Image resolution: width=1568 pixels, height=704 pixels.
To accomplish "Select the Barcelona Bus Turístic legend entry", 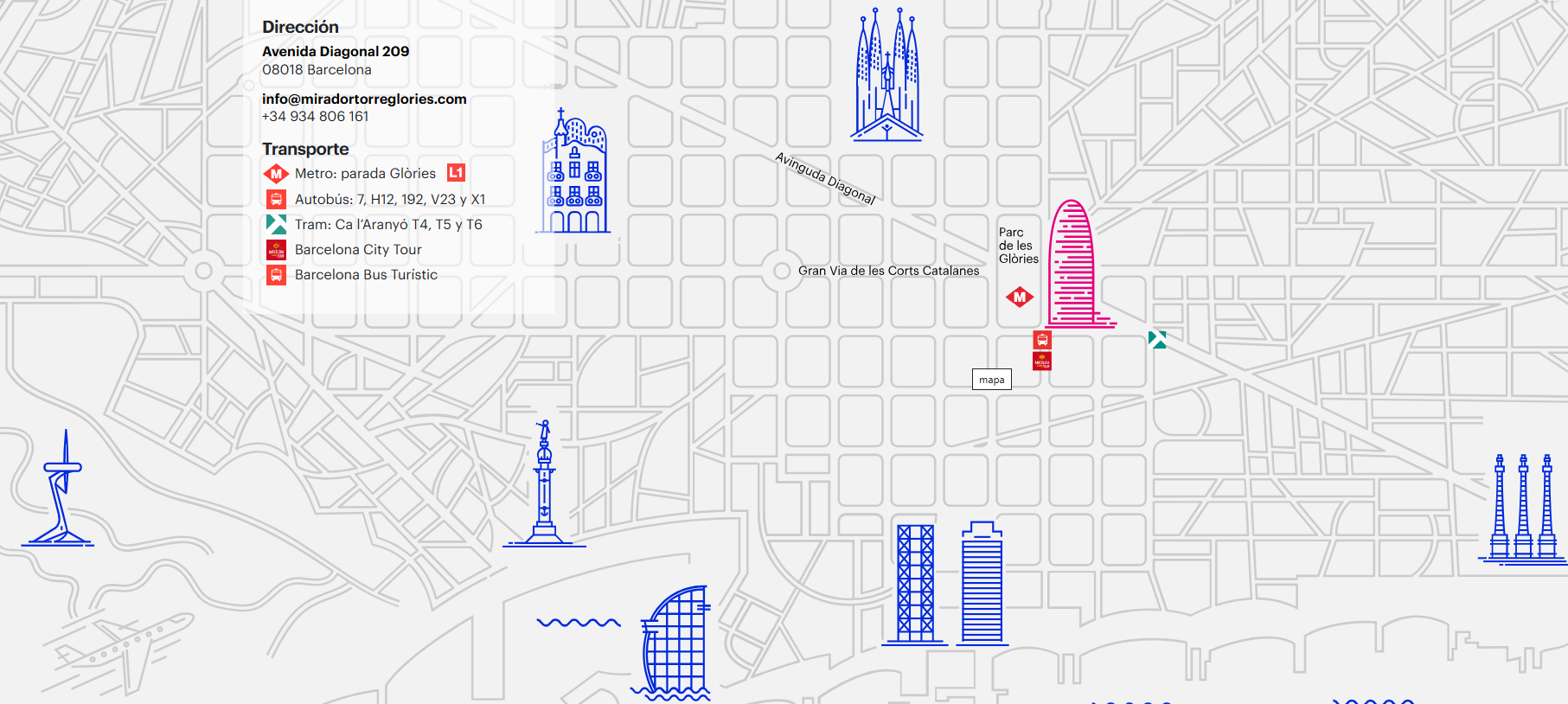I will coord(366,275).
